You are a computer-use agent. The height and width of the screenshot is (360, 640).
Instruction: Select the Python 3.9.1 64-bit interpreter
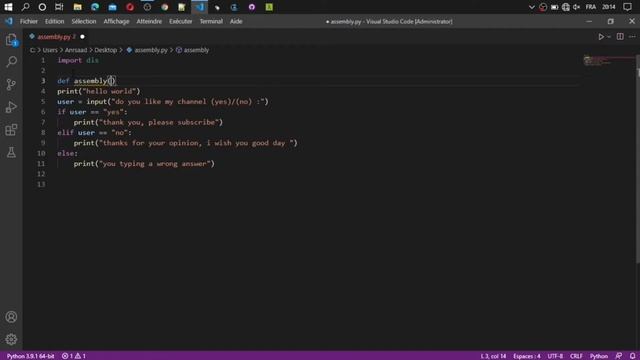click(30, 356)
